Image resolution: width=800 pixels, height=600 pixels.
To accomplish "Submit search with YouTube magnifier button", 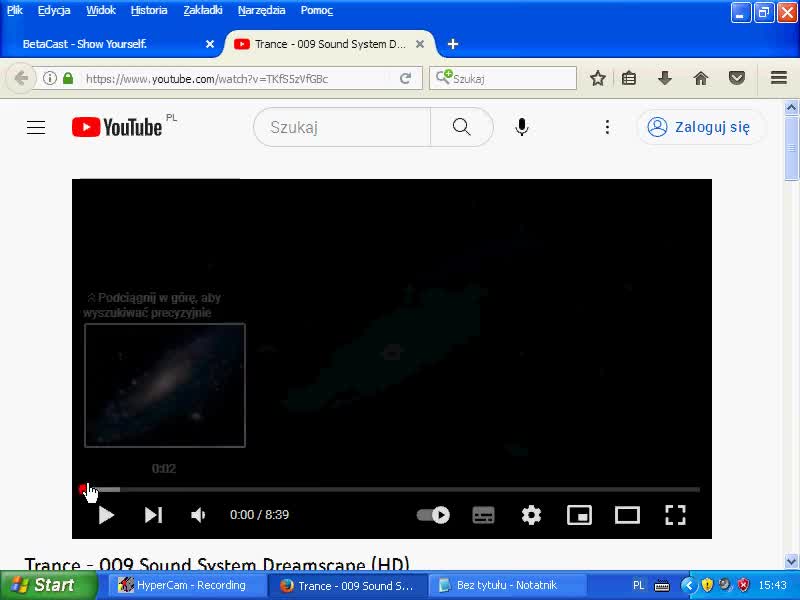I will (462, 127).
